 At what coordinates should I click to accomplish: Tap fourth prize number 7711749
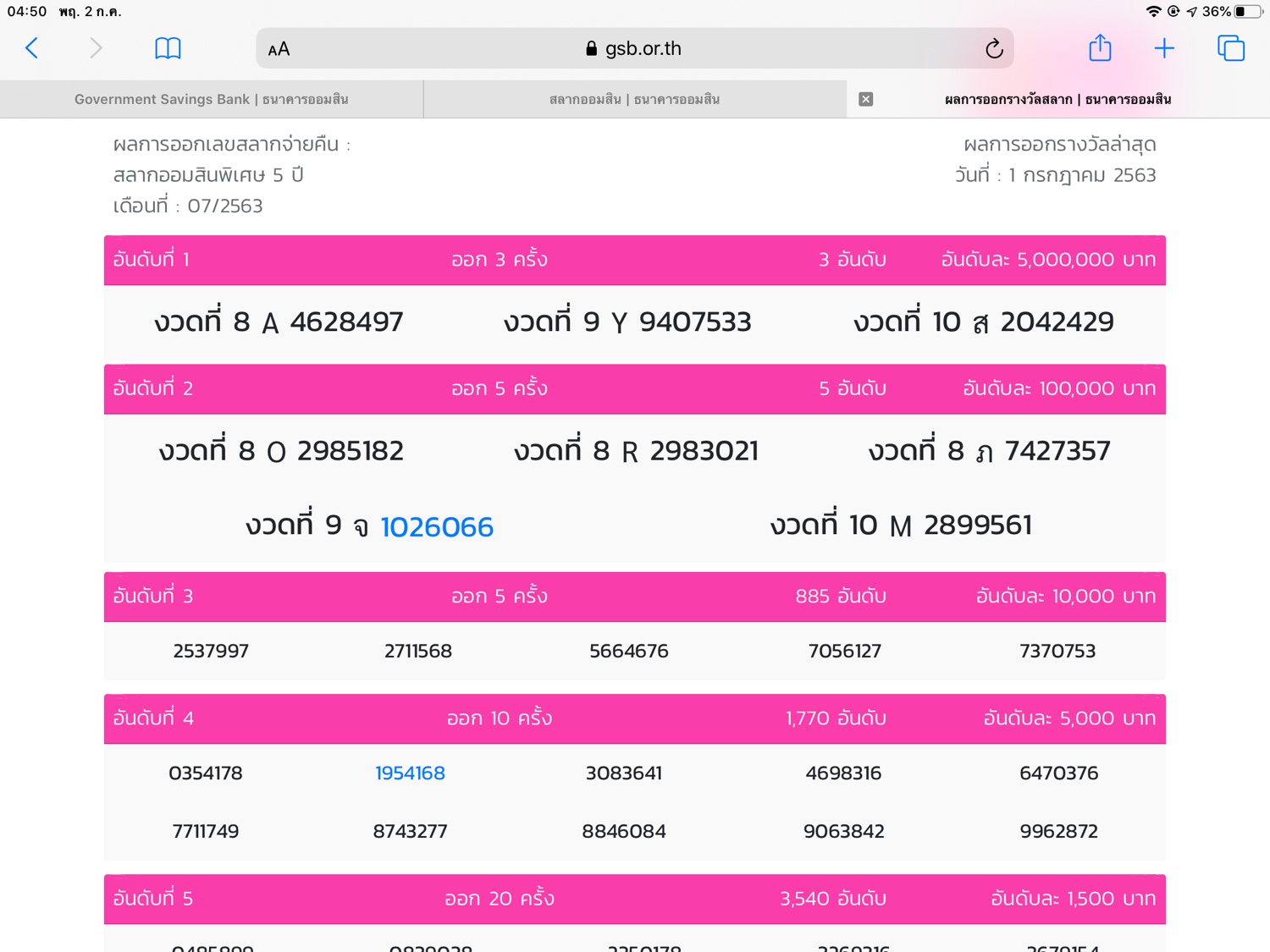pos(206,831)
